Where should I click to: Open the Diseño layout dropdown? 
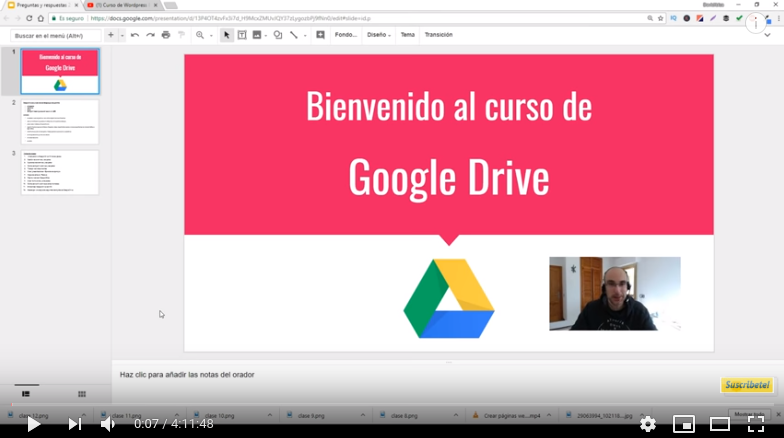379,35
